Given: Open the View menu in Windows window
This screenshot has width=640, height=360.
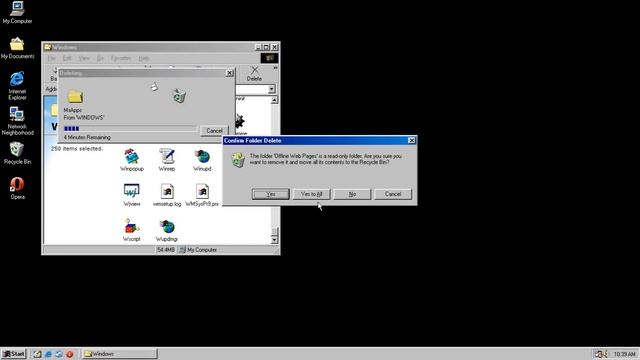Looking at the screenshot, I should point(84,58).
